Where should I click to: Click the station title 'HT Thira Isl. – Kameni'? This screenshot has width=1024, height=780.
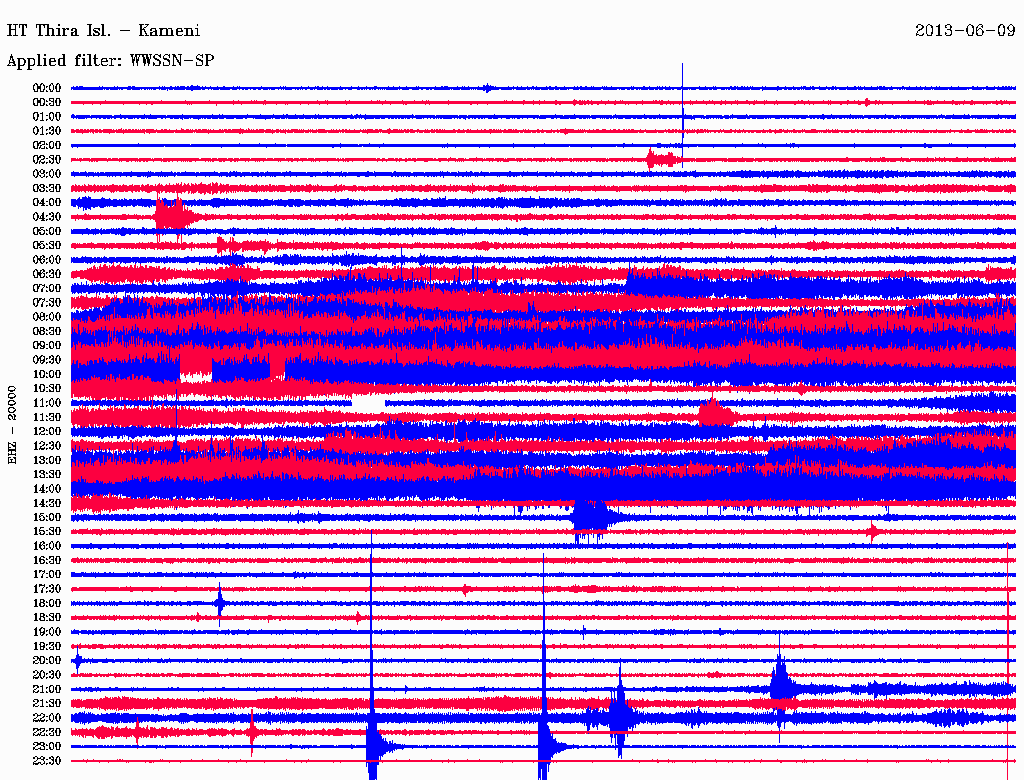click(103, 31)
